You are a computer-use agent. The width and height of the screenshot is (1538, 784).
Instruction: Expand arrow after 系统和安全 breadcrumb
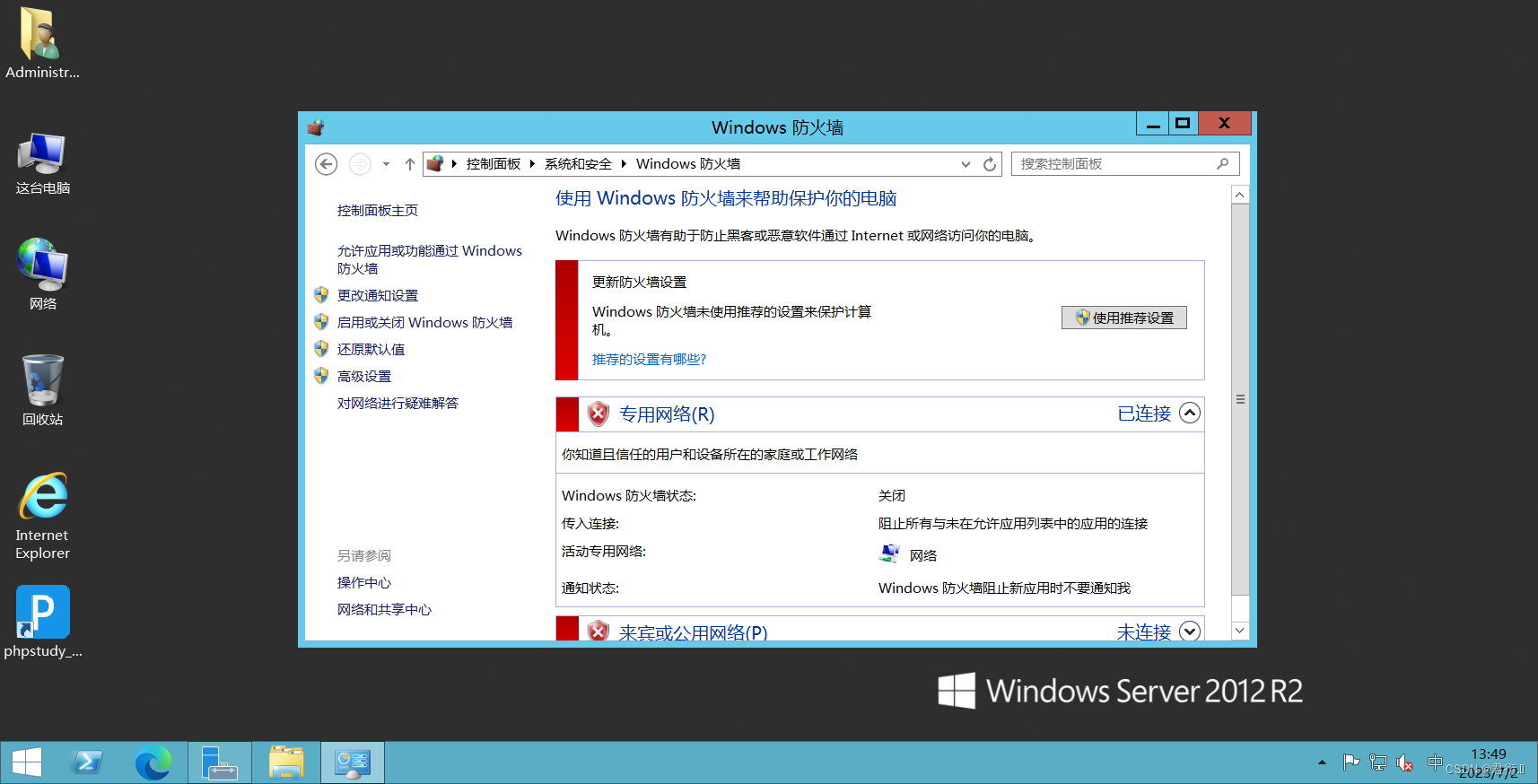tap(624, 163)
